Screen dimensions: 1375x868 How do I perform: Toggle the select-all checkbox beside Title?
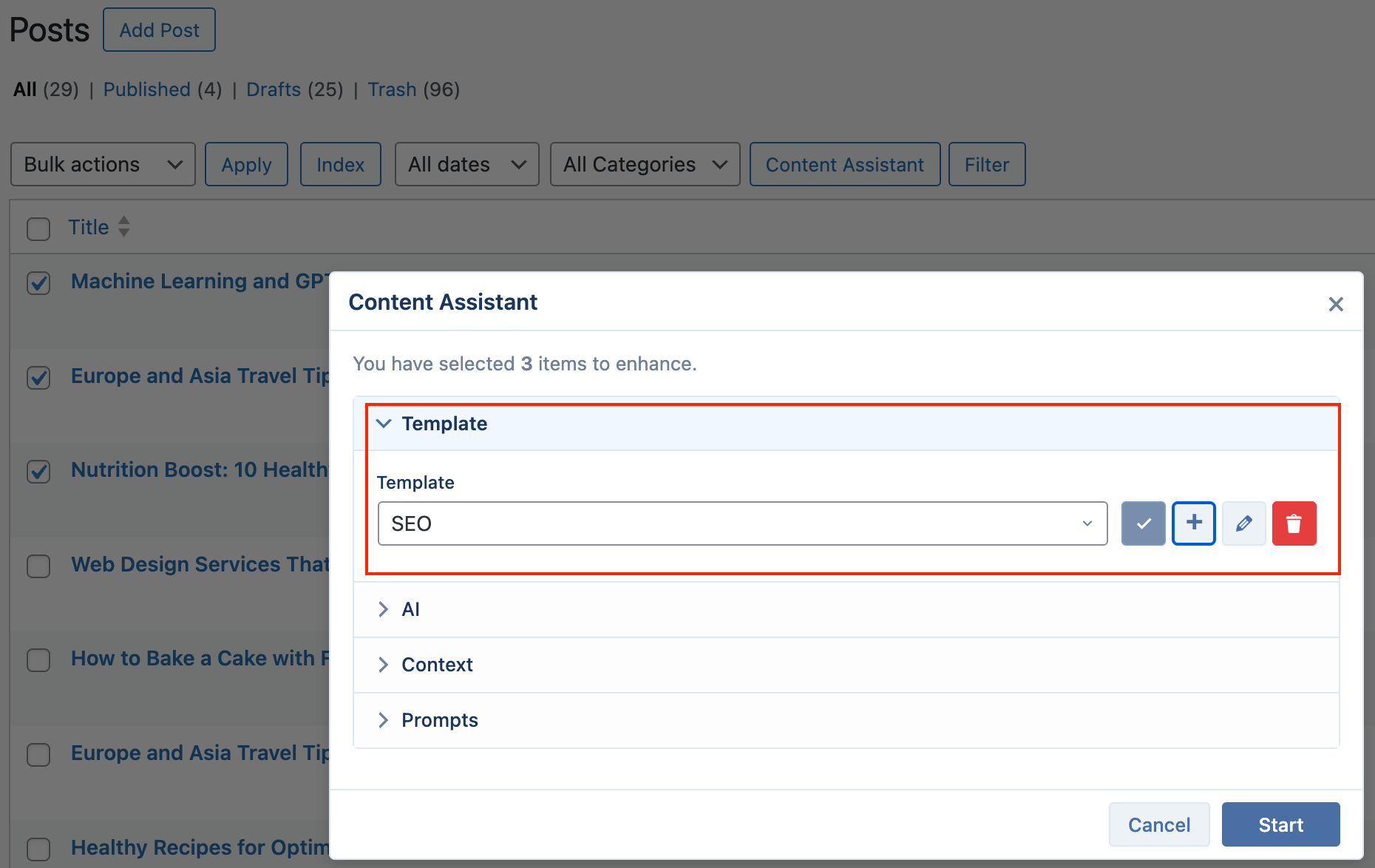38,228
